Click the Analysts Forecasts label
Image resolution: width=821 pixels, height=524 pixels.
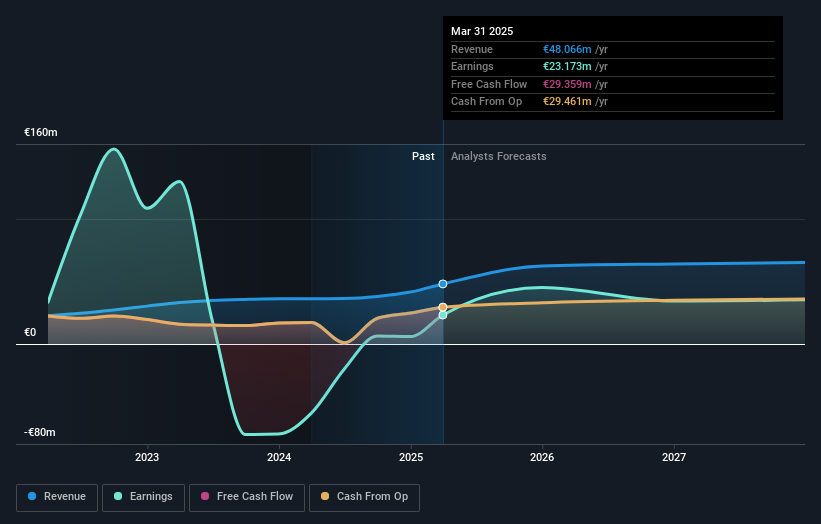point(498,156)
